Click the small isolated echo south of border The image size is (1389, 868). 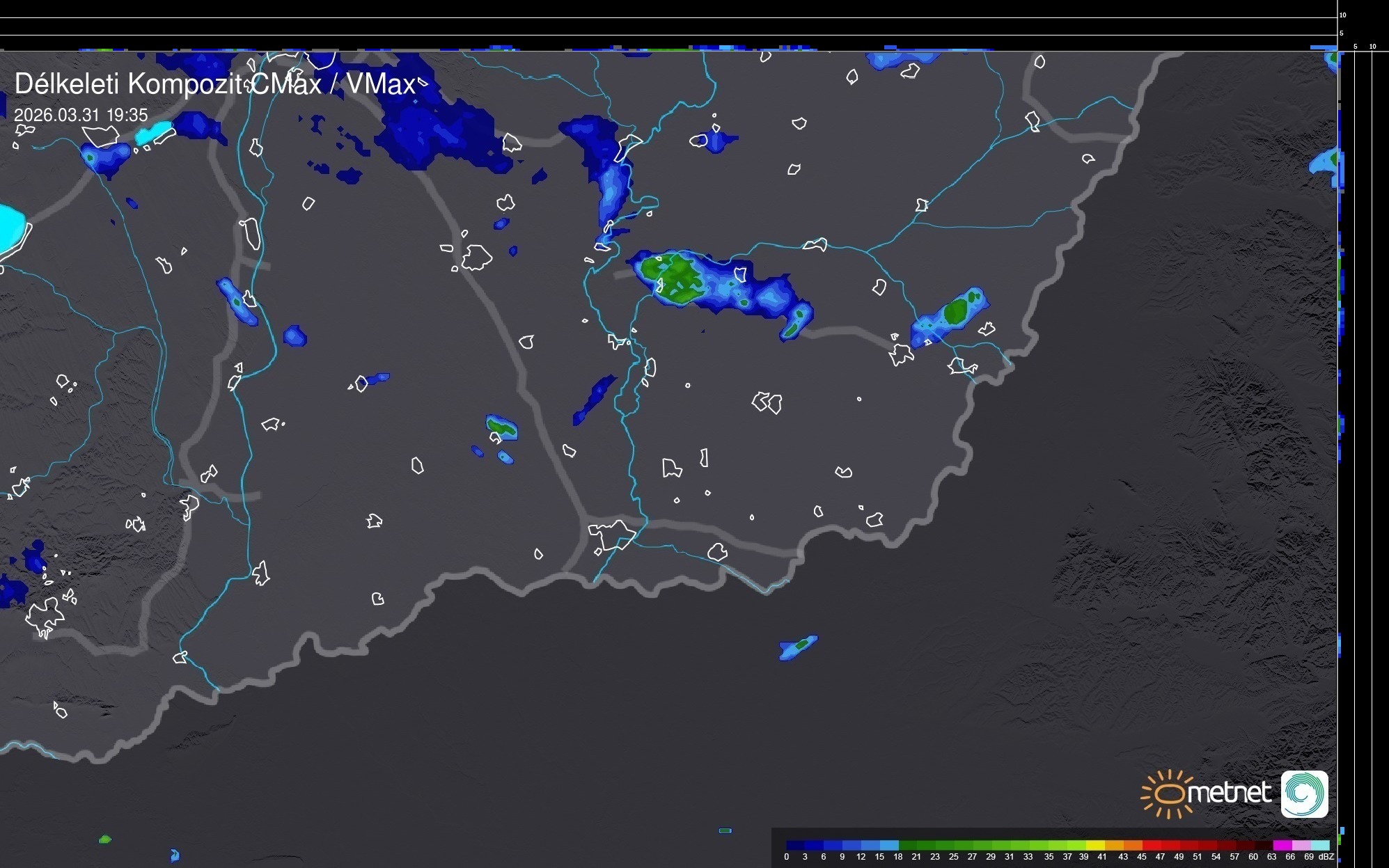(x=798, y=647)
